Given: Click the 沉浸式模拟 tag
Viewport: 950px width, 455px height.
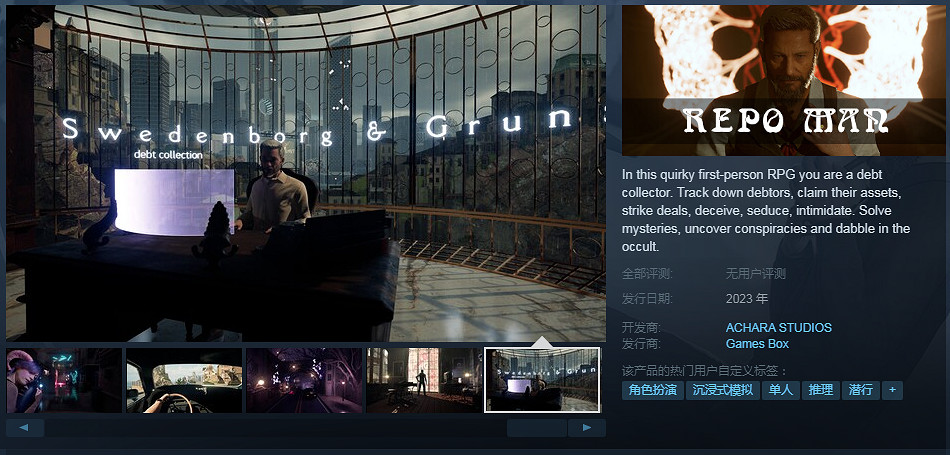Looking at the screenshot, I should (x=724, y=390).
